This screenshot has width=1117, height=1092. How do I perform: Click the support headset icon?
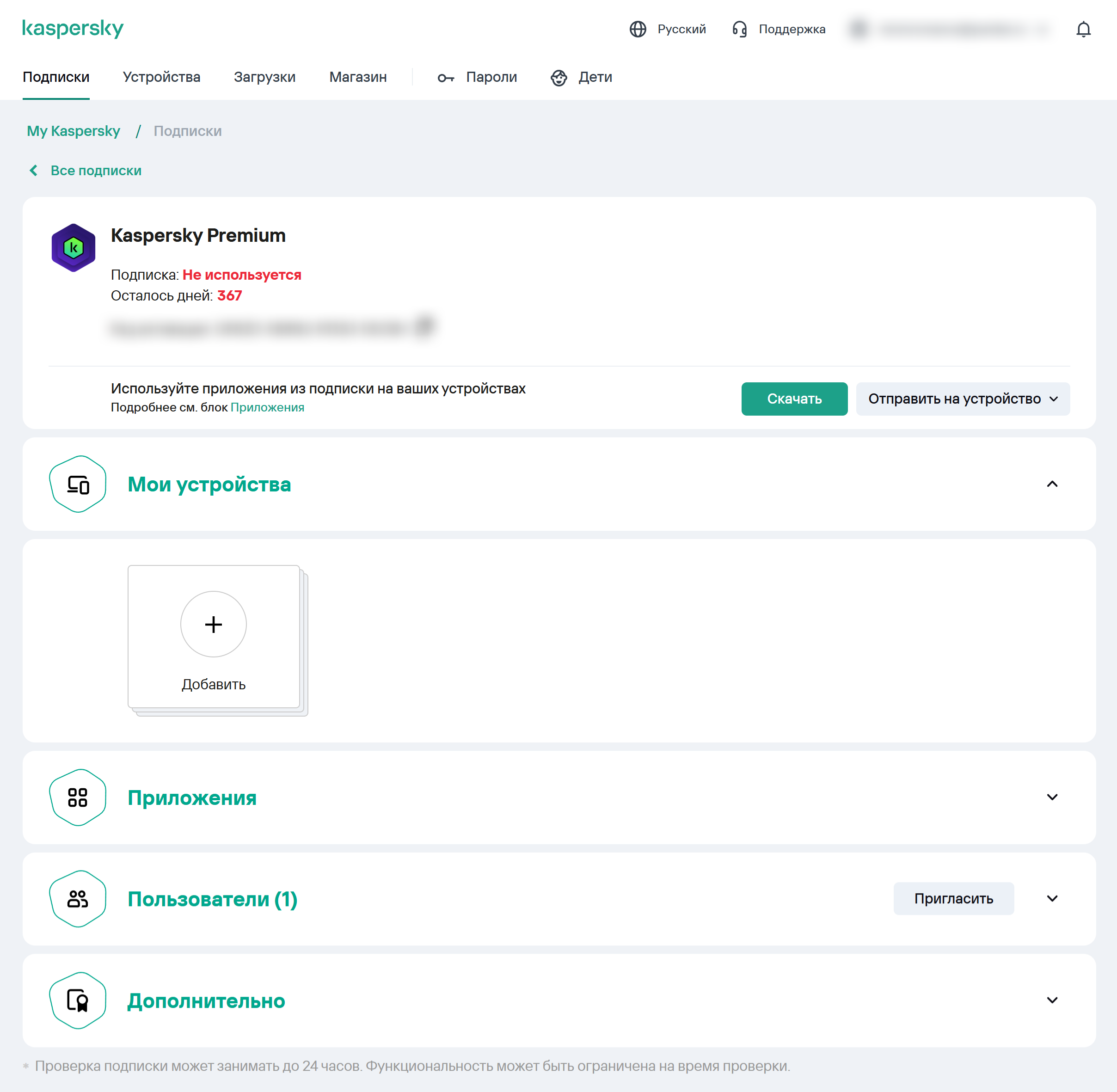coord(739,29)
